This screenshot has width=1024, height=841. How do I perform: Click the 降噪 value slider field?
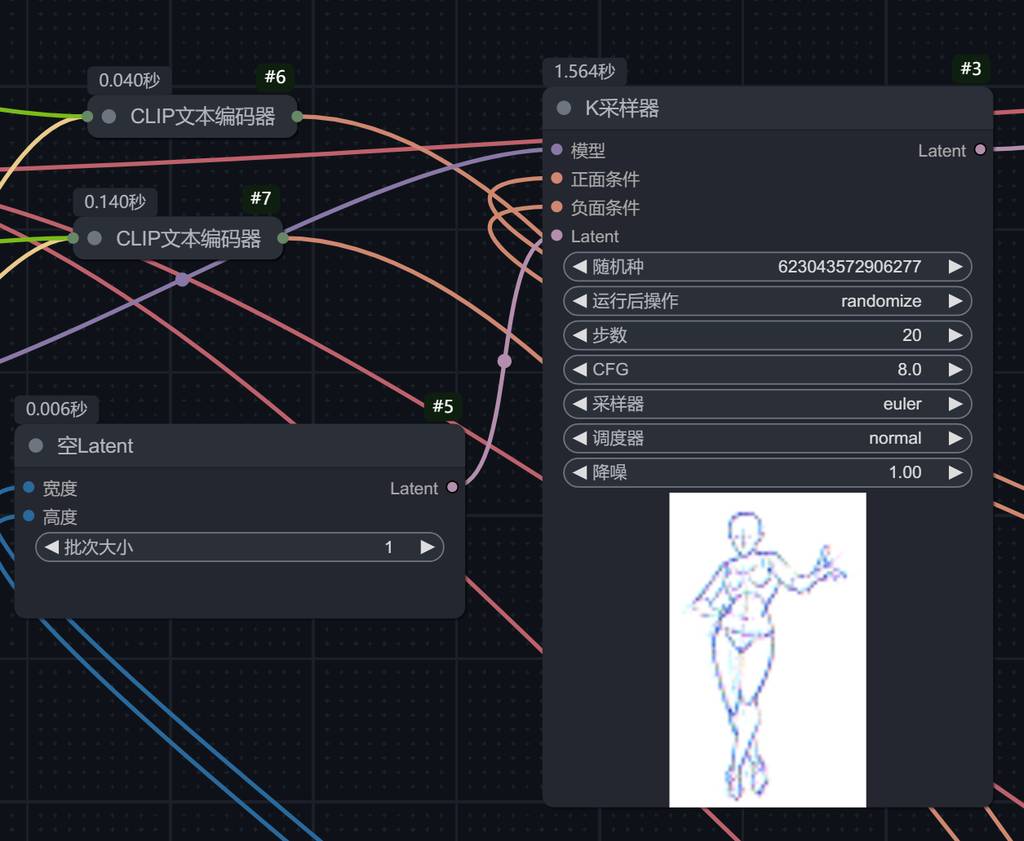(767, 472)
